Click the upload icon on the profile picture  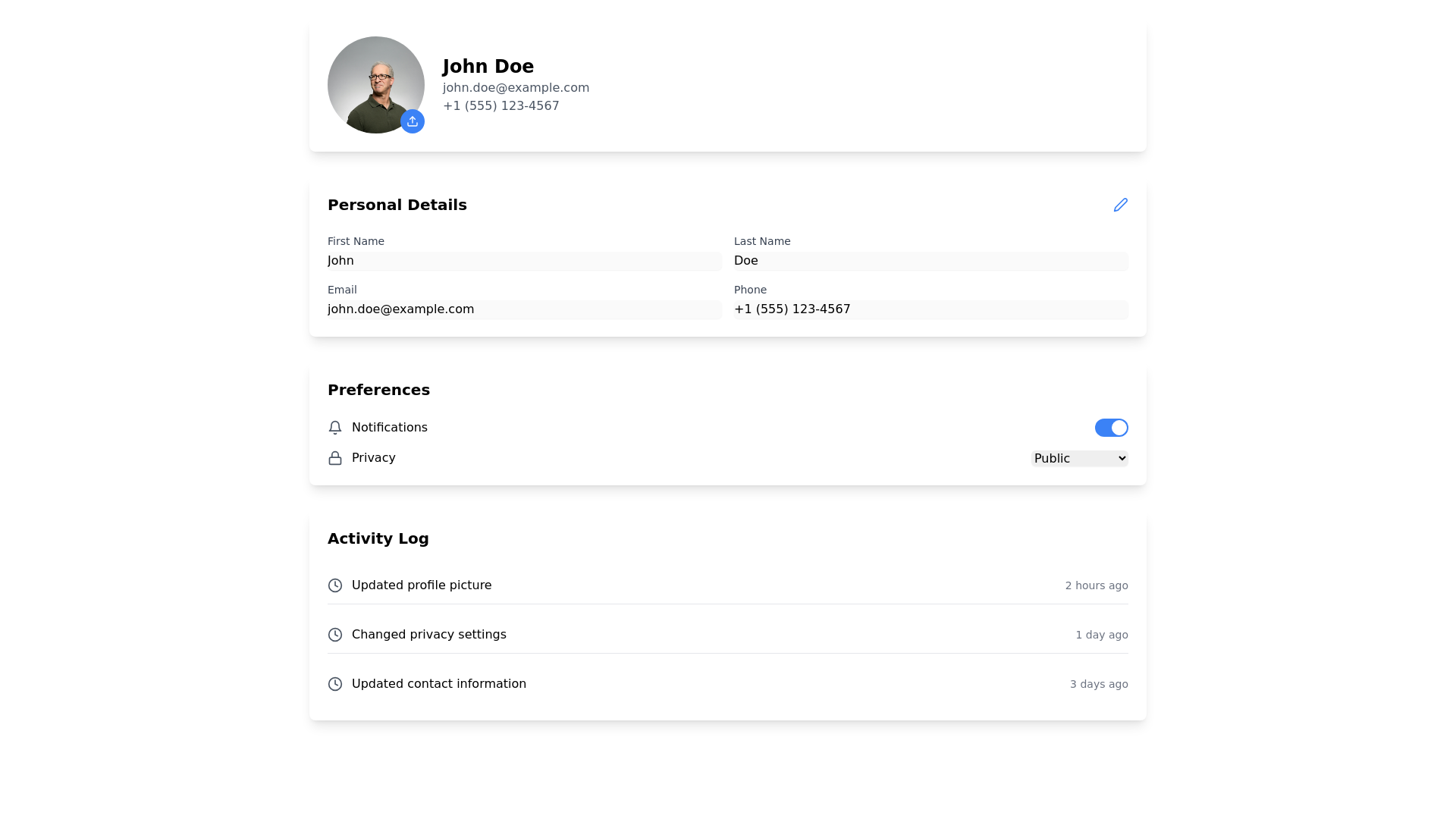(x=412, y=121)
